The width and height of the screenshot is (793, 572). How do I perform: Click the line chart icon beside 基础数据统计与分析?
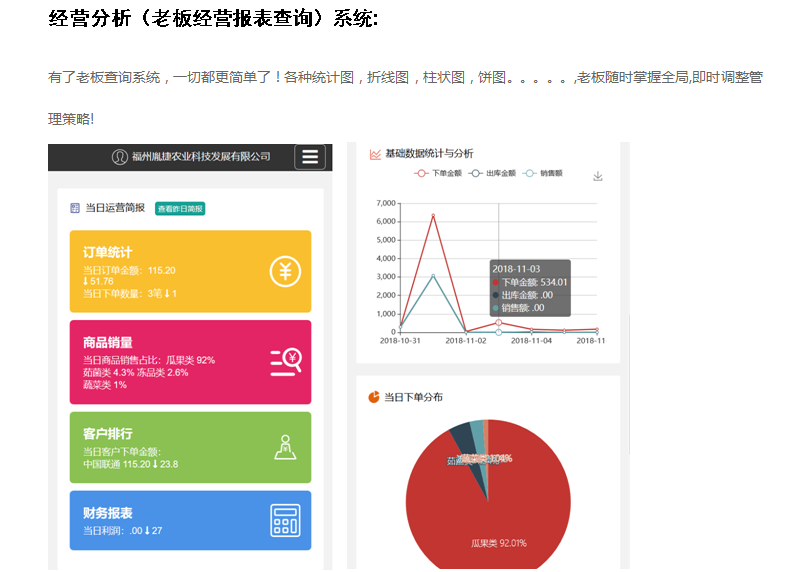(375, 154)
